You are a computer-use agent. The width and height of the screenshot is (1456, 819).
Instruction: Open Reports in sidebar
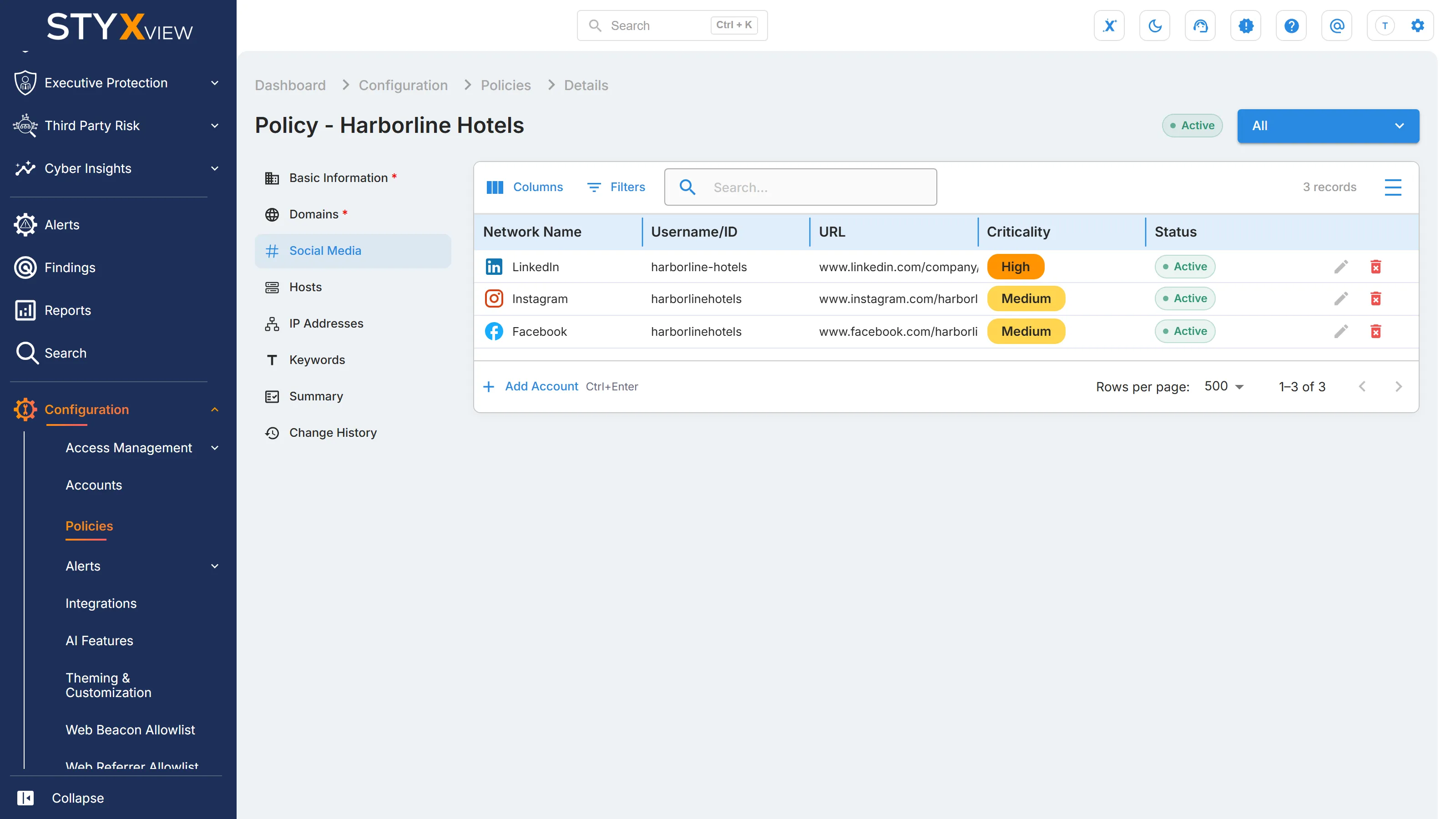coord(67,310)
